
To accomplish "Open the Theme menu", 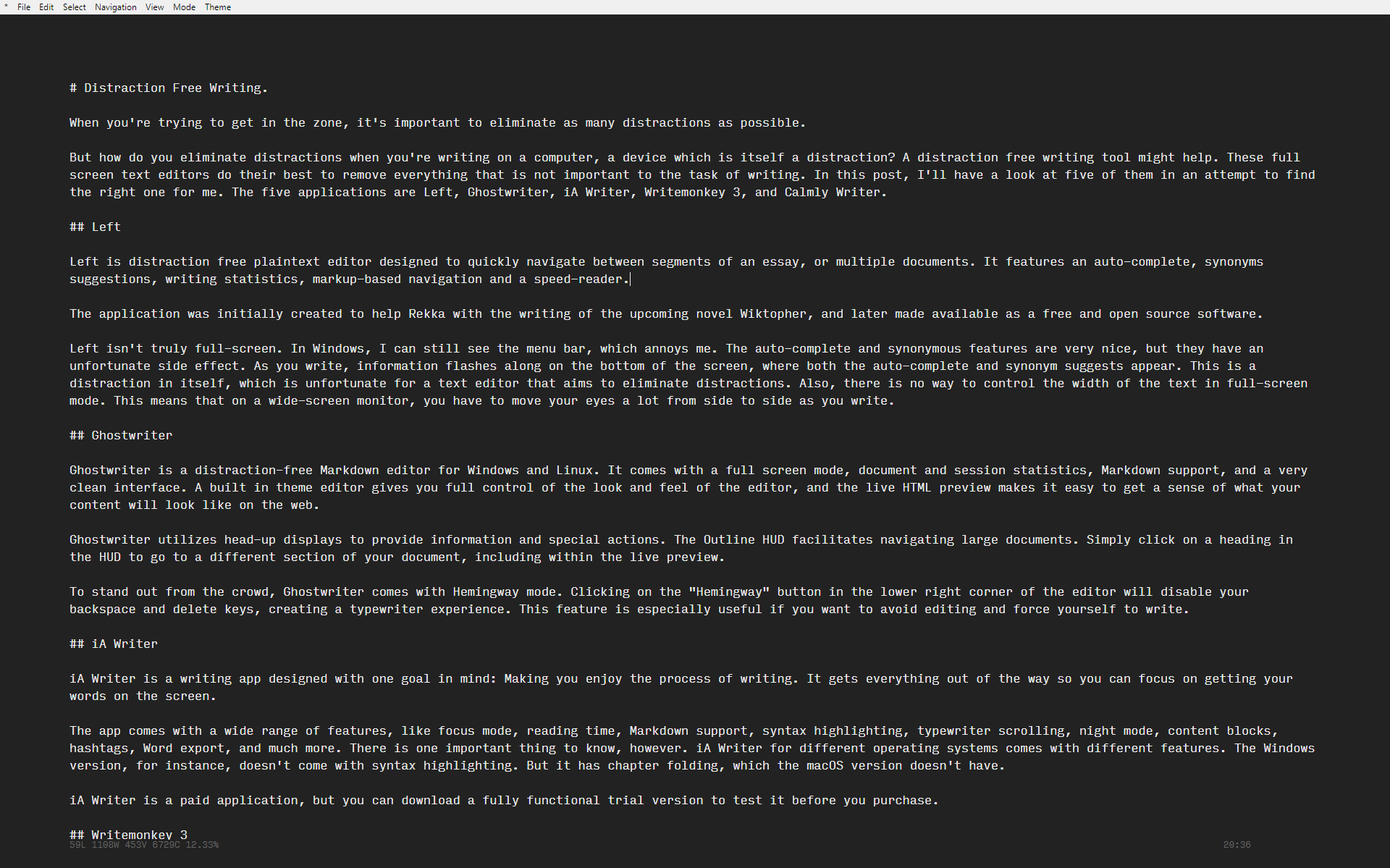I will click(218, 7).
